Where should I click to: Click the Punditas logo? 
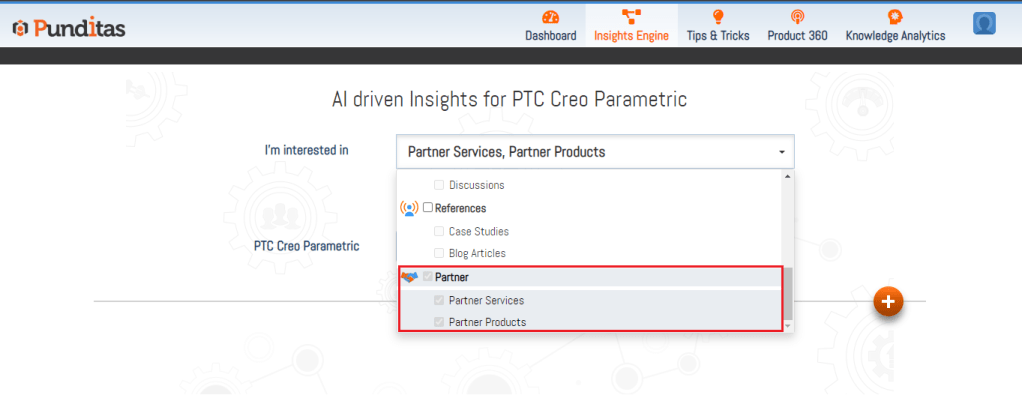click(69, 28)
